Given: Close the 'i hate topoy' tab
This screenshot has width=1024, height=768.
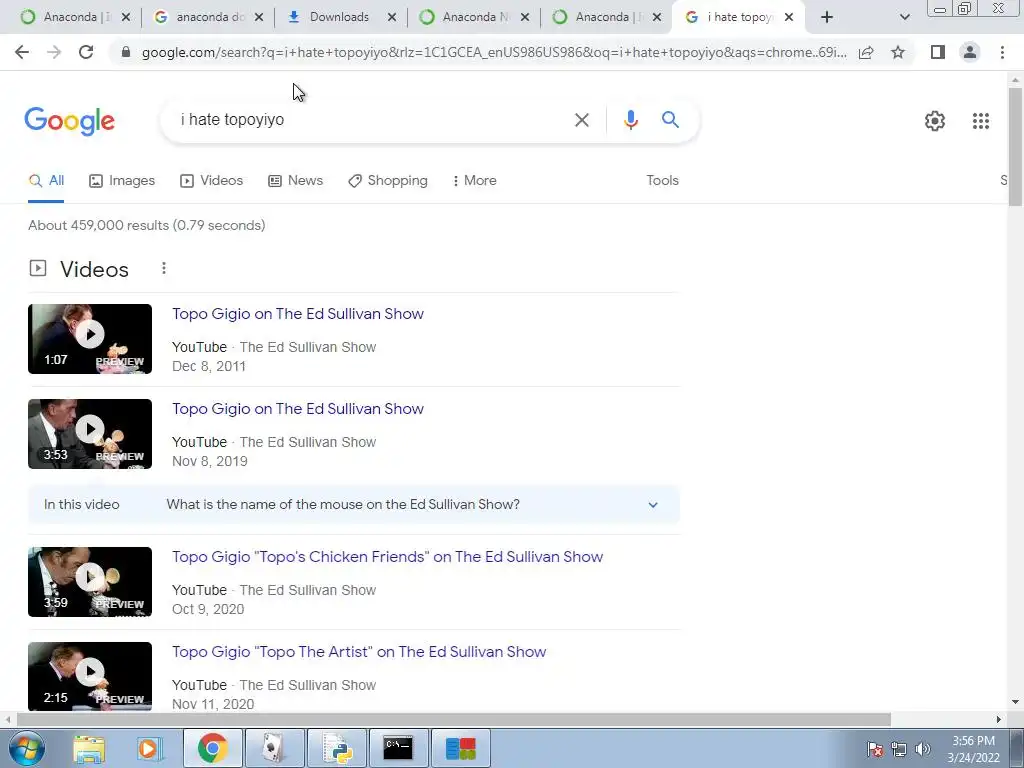Looking at the screenshot, I should [x=789, y=18].
